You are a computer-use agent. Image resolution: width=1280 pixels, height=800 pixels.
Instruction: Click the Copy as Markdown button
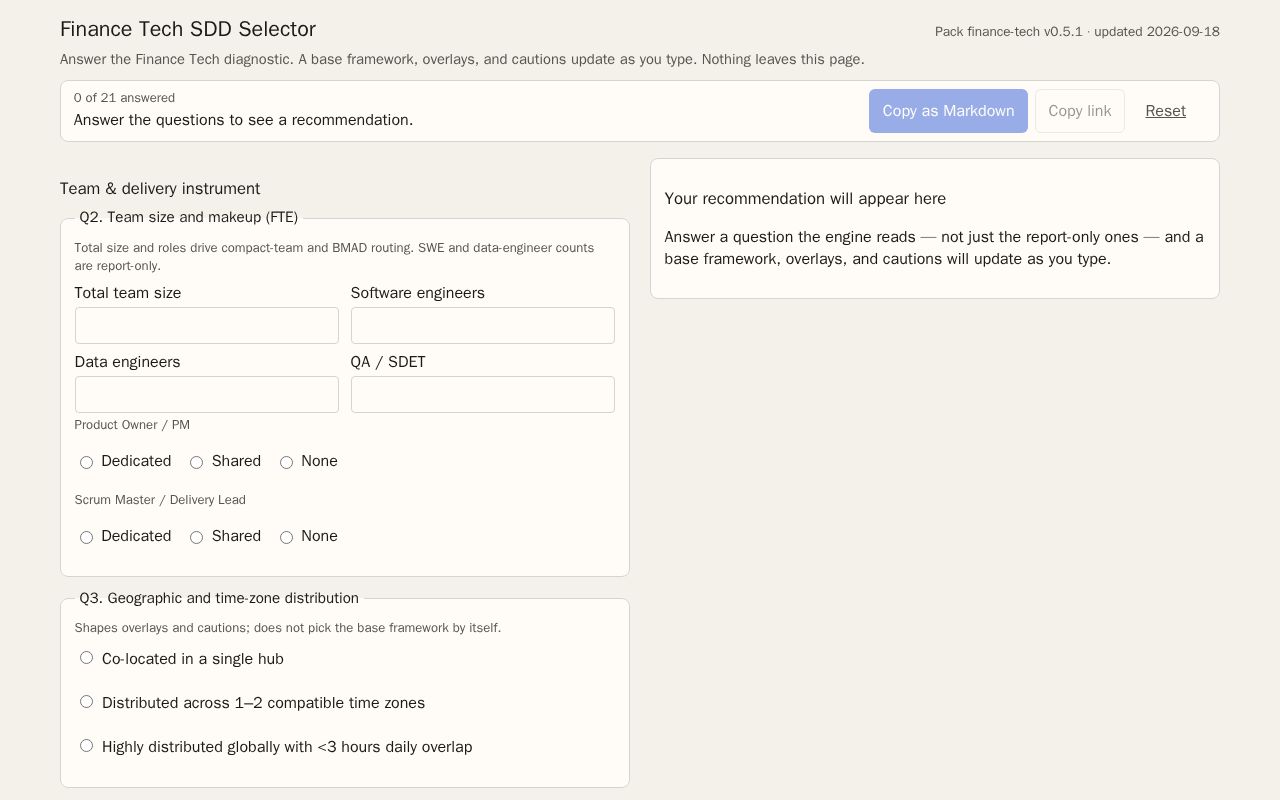pyautogui.click(x=948, y=111)
